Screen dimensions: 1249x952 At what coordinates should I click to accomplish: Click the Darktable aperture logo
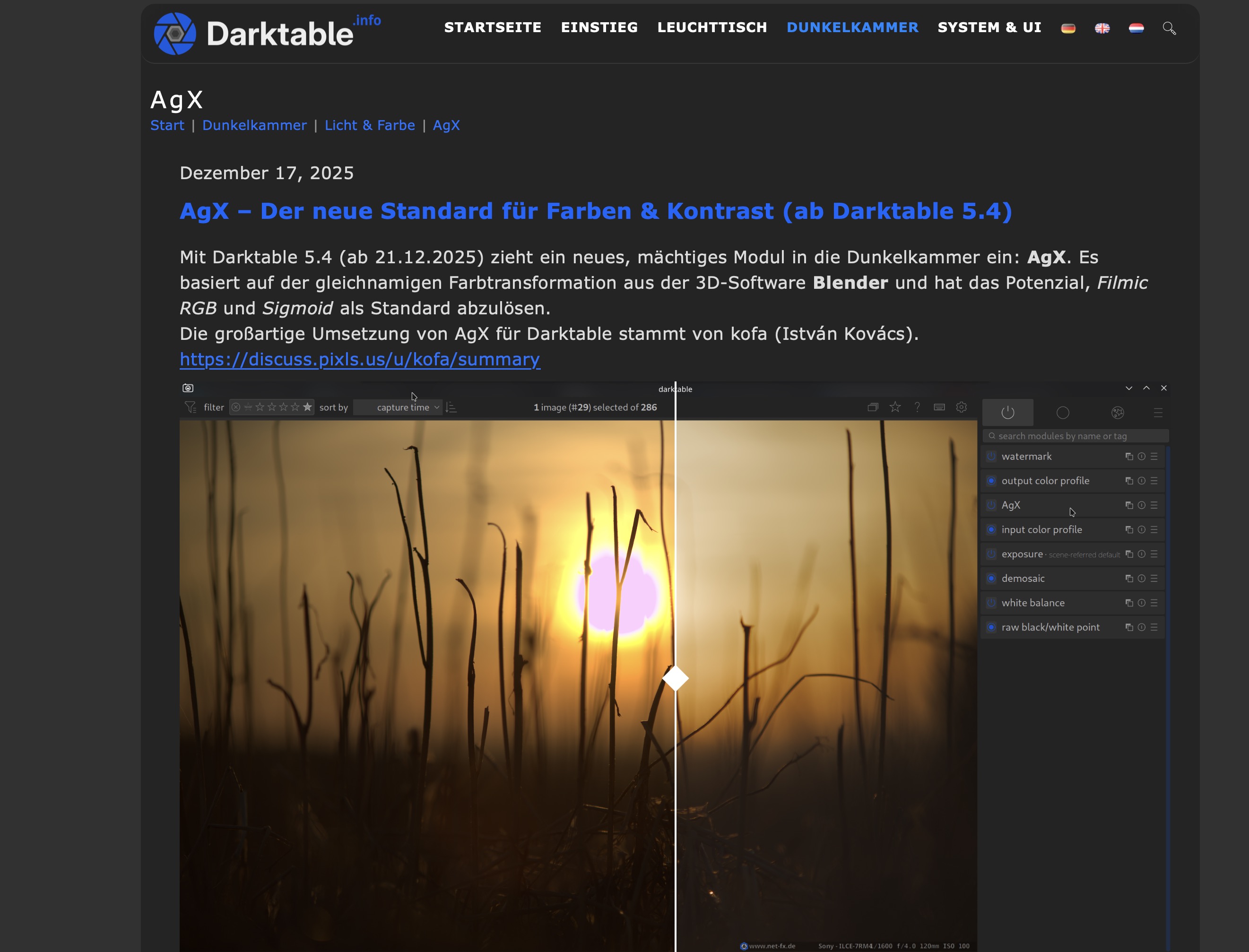(175, 34)
